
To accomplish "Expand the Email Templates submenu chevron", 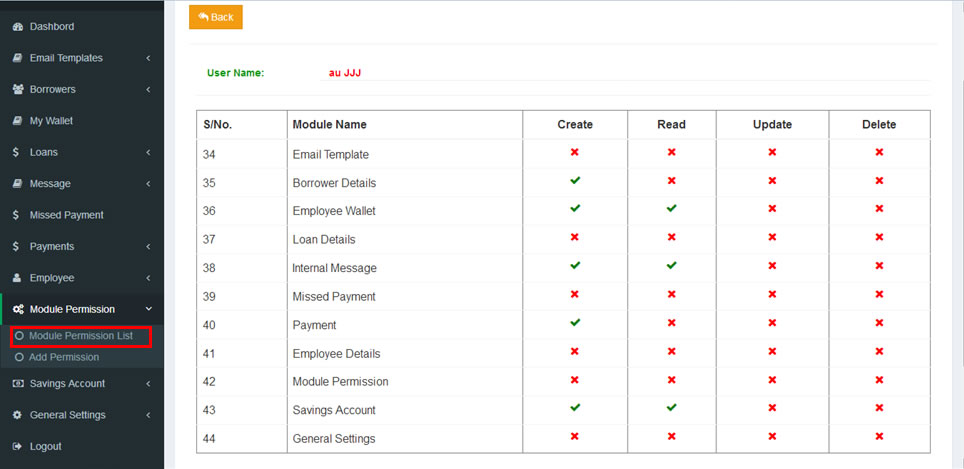I will 148,58.
